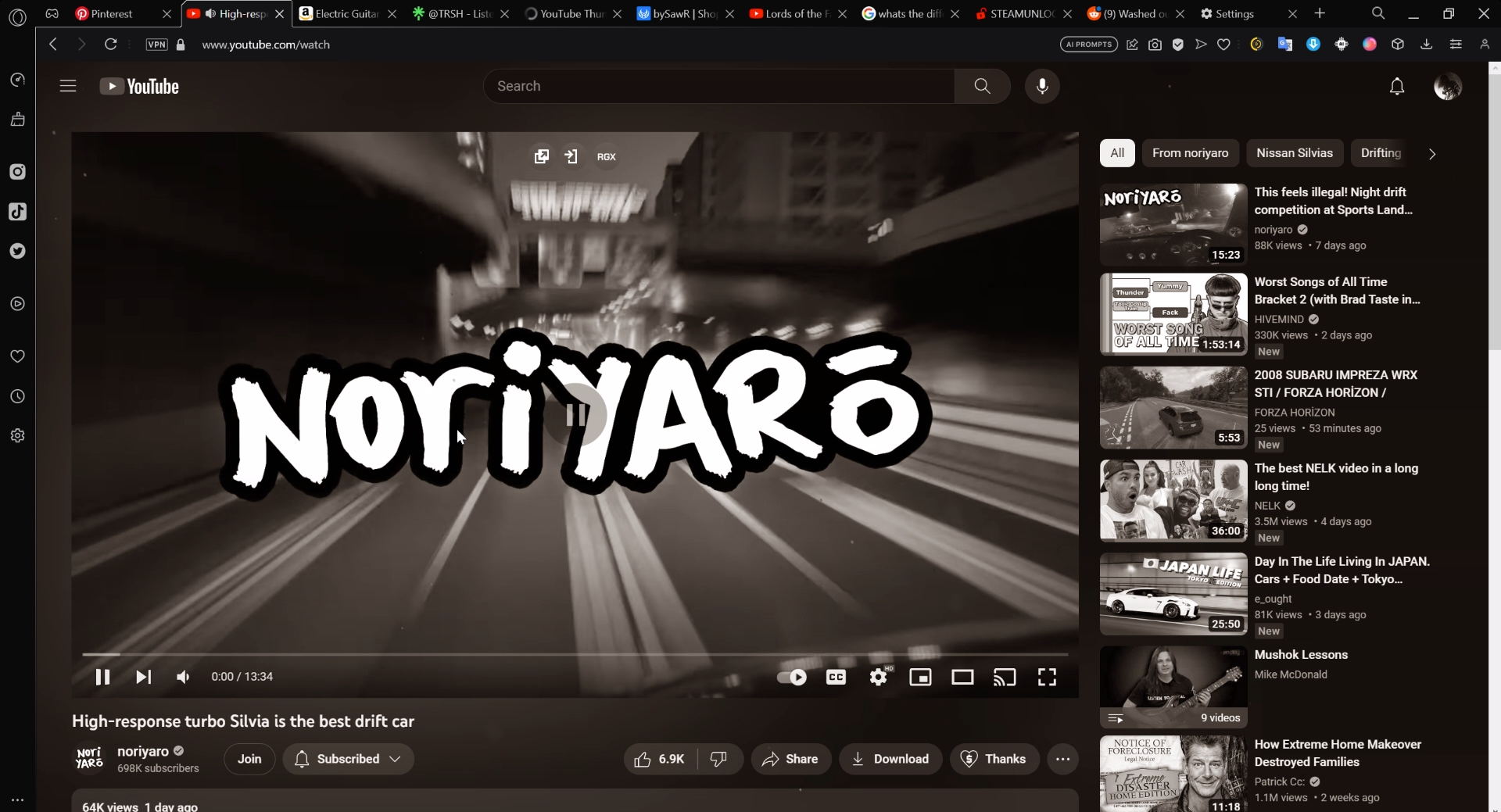The width and height of the screenshot is (1501, 812).
Task: Open Instagram in the sidebar
Action: pos(17,172)
